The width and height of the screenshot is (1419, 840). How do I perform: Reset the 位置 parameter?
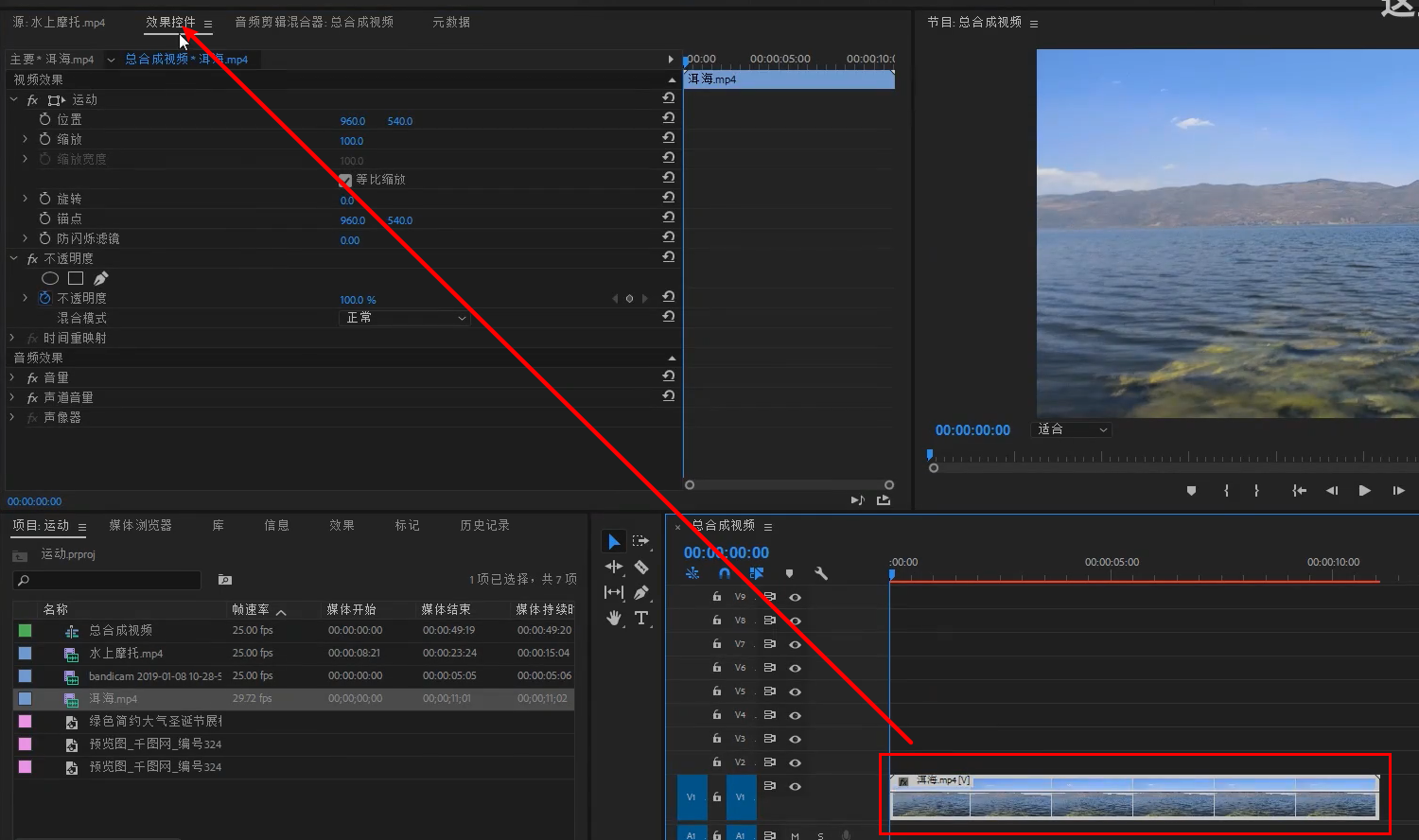[x=668, y=118]
